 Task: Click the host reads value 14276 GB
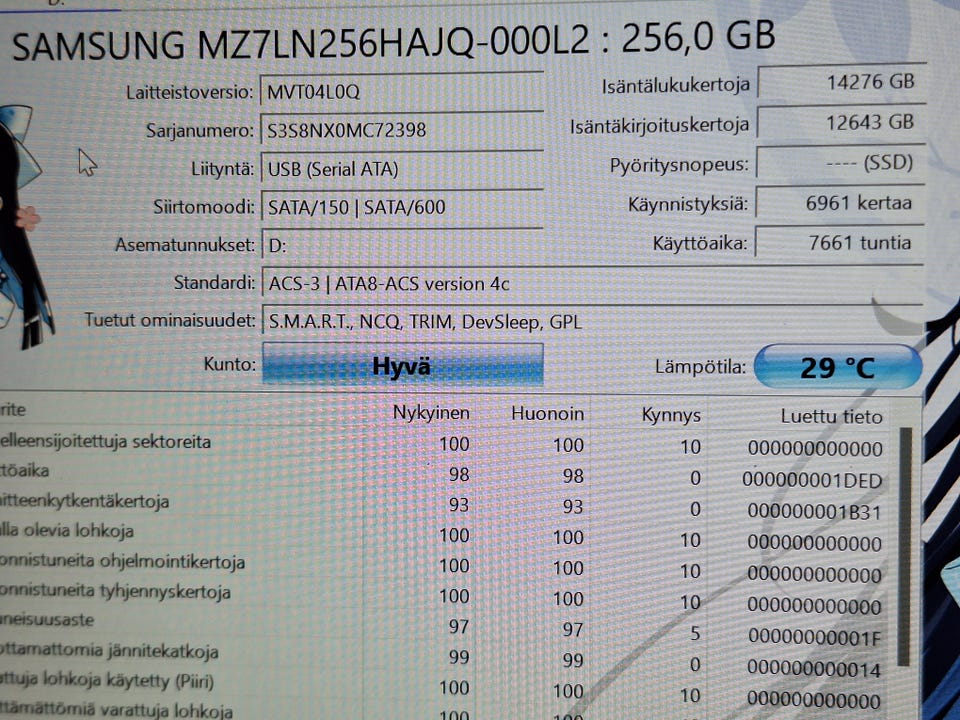tap(842, 82)
